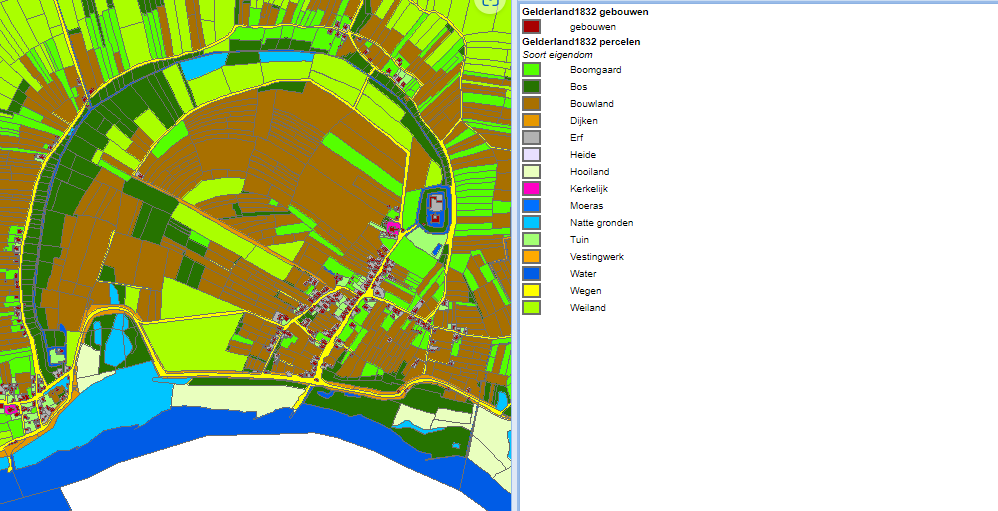Click the dark red gebouwen legend swatch

pos(531,27)
